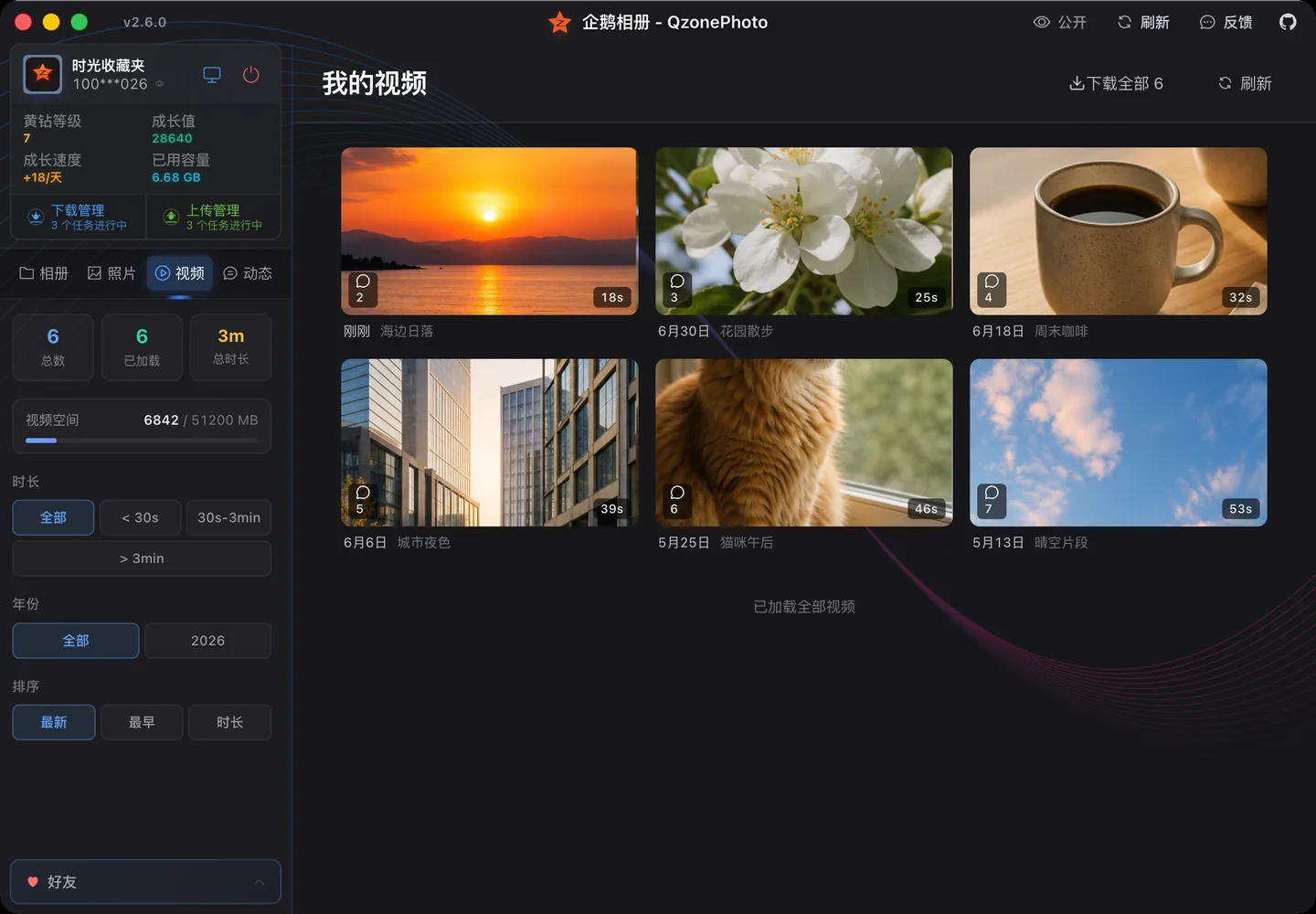Click the red power logout icon

tap(251, 75)
